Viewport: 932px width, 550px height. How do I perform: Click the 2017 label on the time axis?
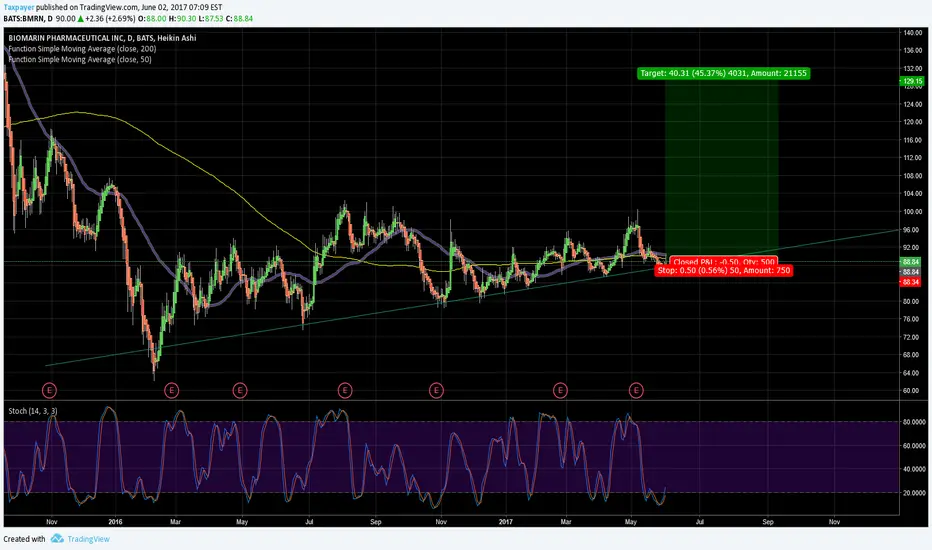[506, 522]
